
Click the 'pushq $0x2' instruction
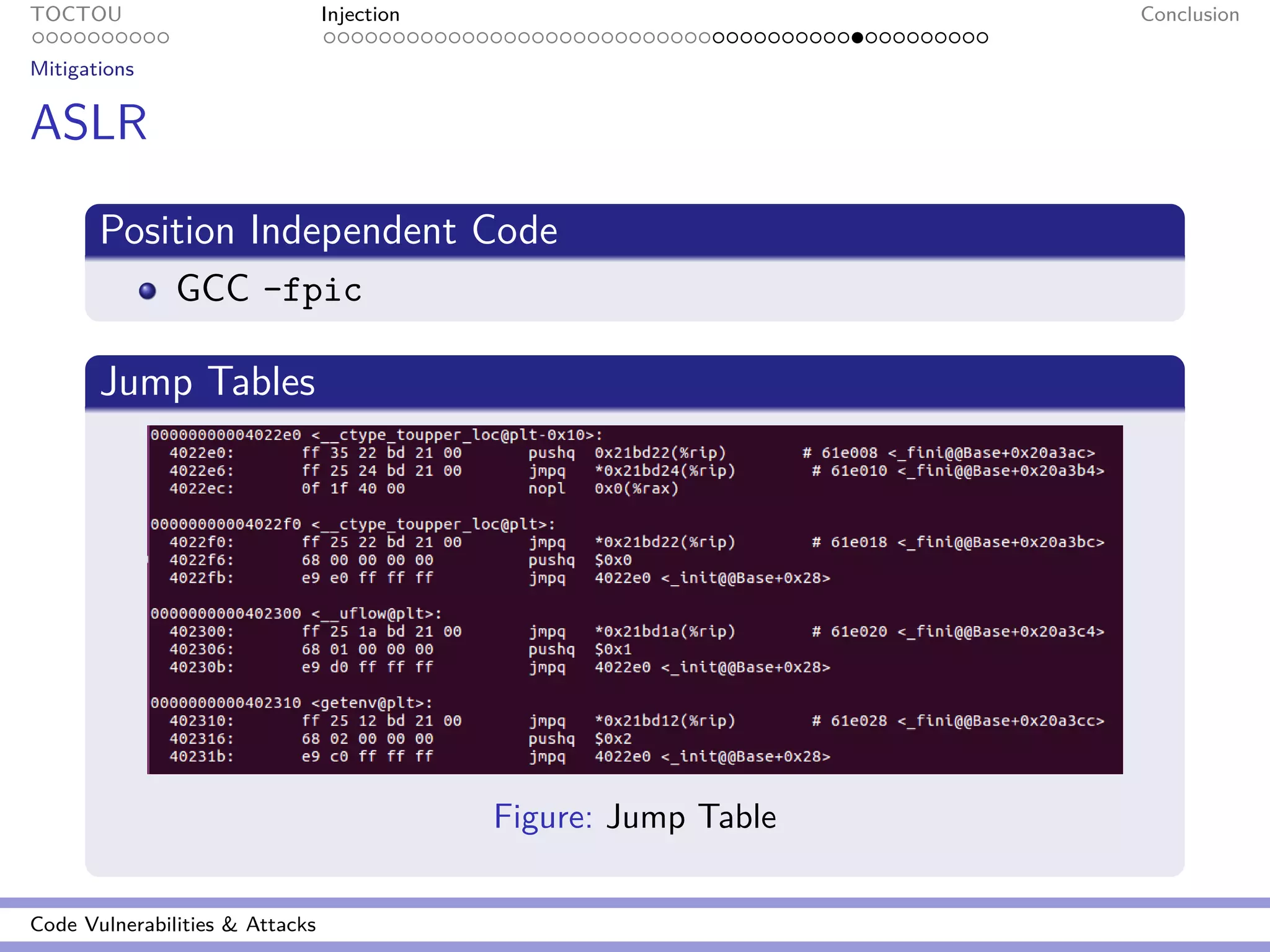580,739
